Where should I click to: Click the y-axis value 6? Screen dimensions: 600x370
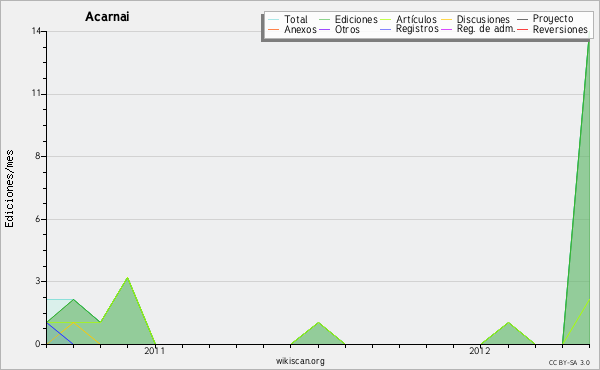pos(38,218)
